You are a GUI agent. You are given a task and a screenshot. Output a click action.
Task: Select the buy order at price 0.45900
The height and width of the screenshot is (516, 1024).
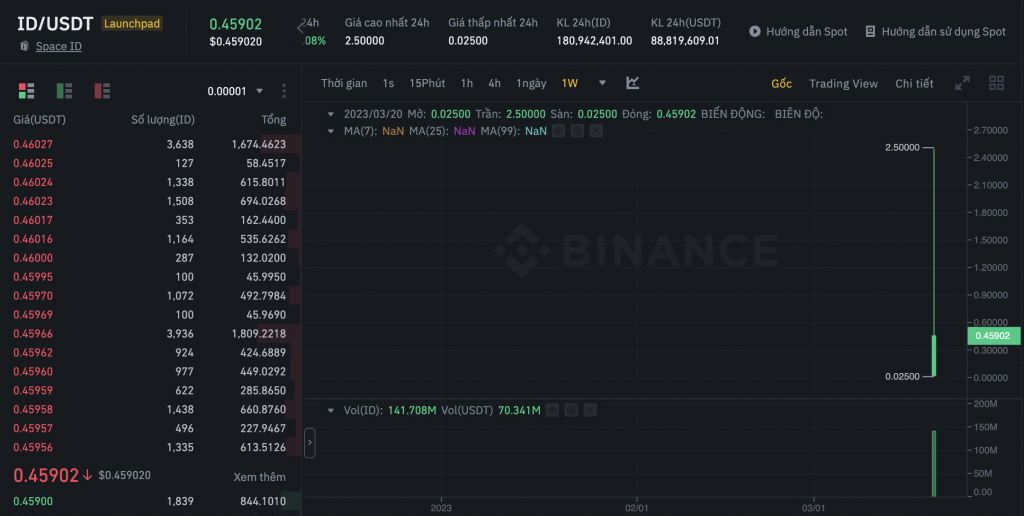coord(150,502)
